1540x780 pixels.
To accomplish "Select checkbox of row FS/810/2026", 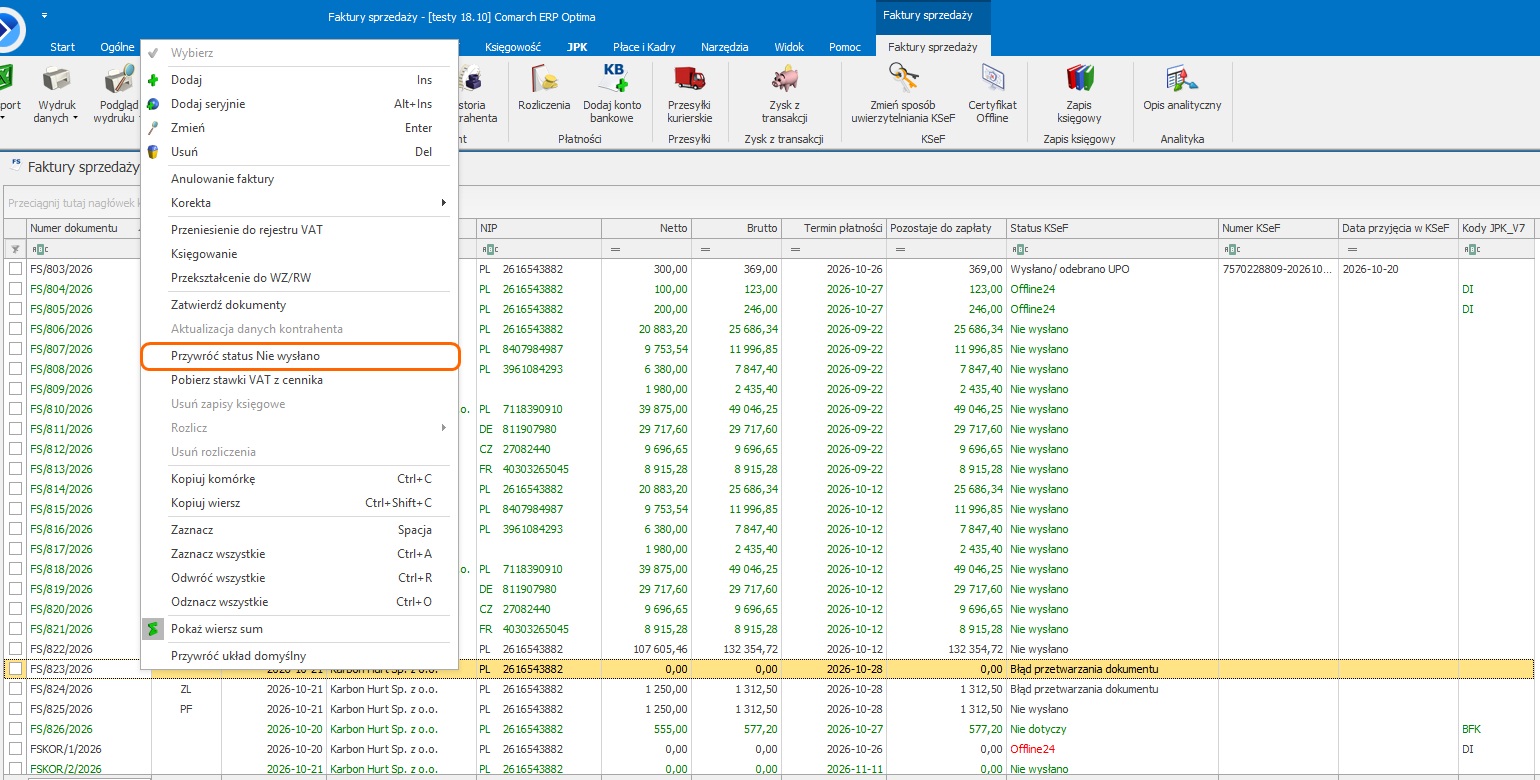I will (x=16, y=409).
